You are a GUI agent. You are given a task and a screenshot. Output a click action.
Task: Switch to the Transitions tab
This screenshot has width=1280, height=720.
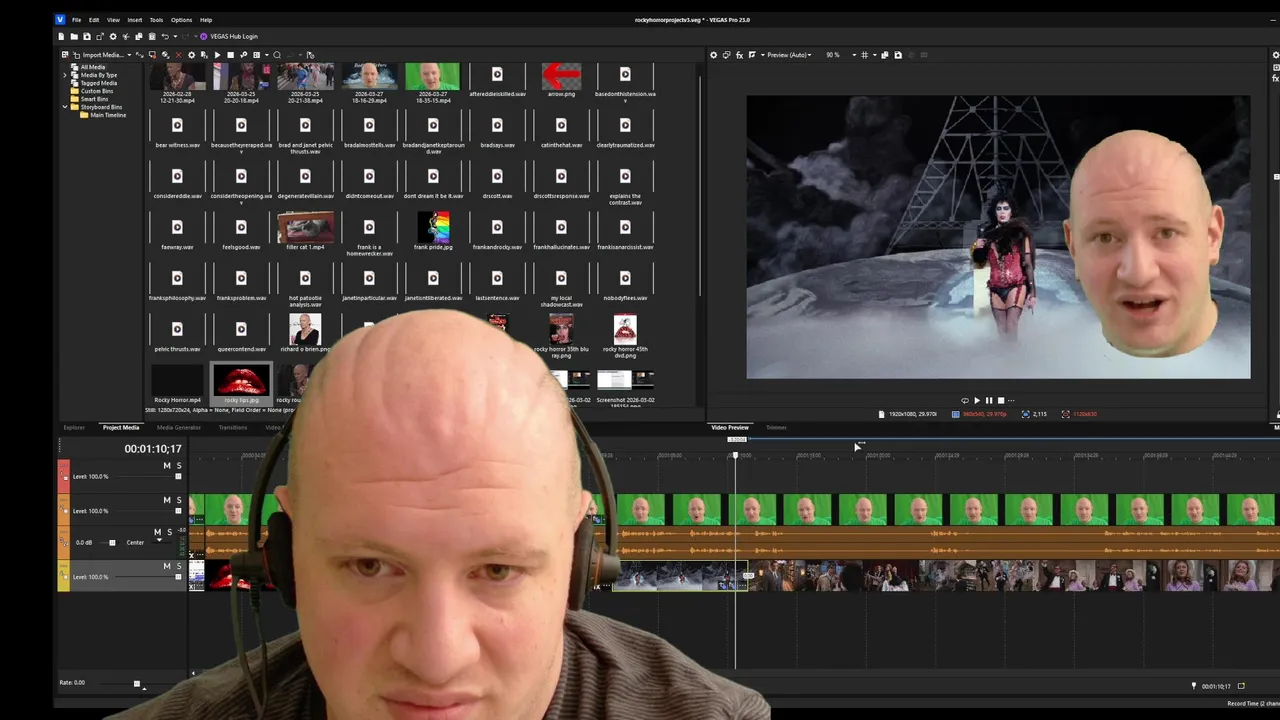tap(233, 428)
